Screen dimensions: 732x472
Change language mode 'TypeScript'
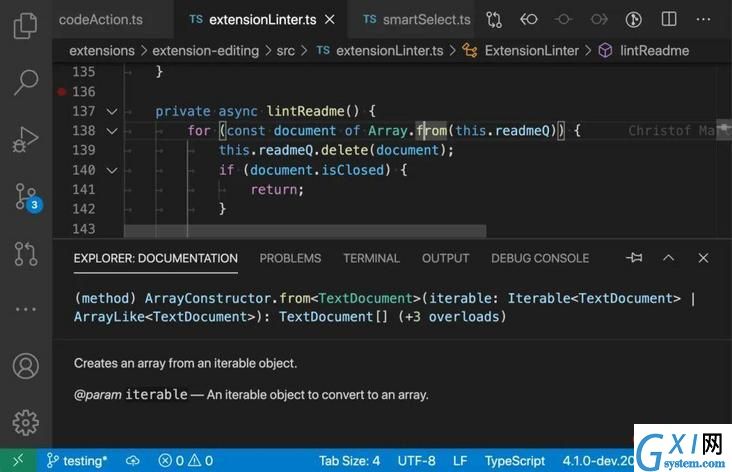pos(514,461)
